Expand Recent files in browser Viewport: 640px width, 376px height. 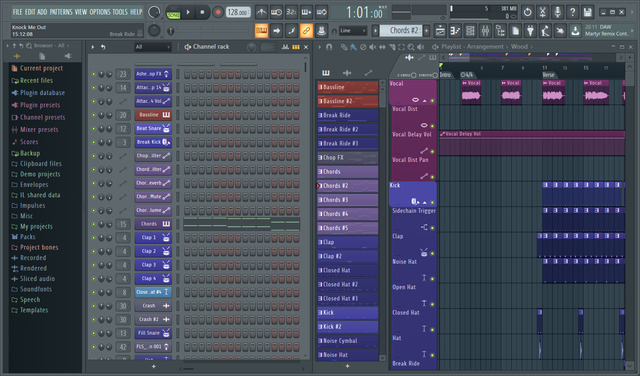pos(36,80)
